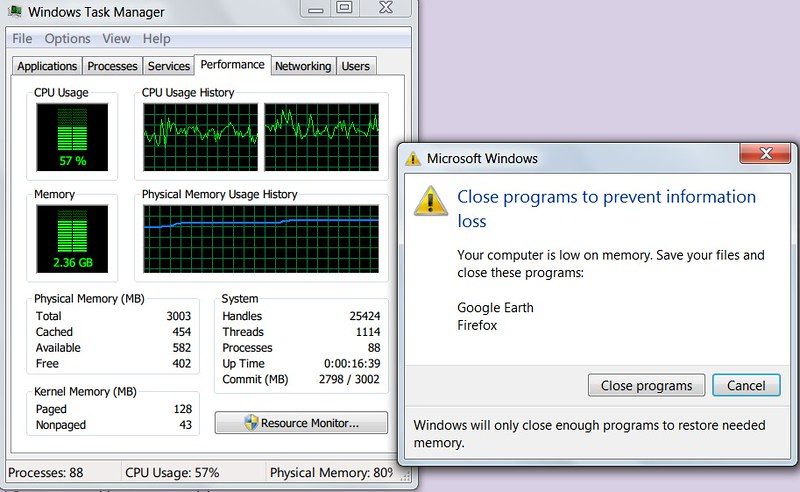The width and height of the screenshot is (800, 492).
Task: Click the shield icon on Resource Monitor
Action: 251,423
